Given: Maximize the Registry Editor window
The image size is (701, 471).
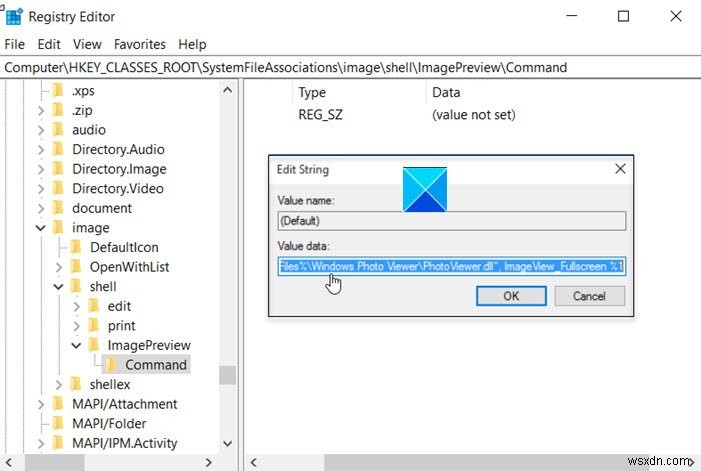Looking at the screenshot, I should click(x=623, y=16).
